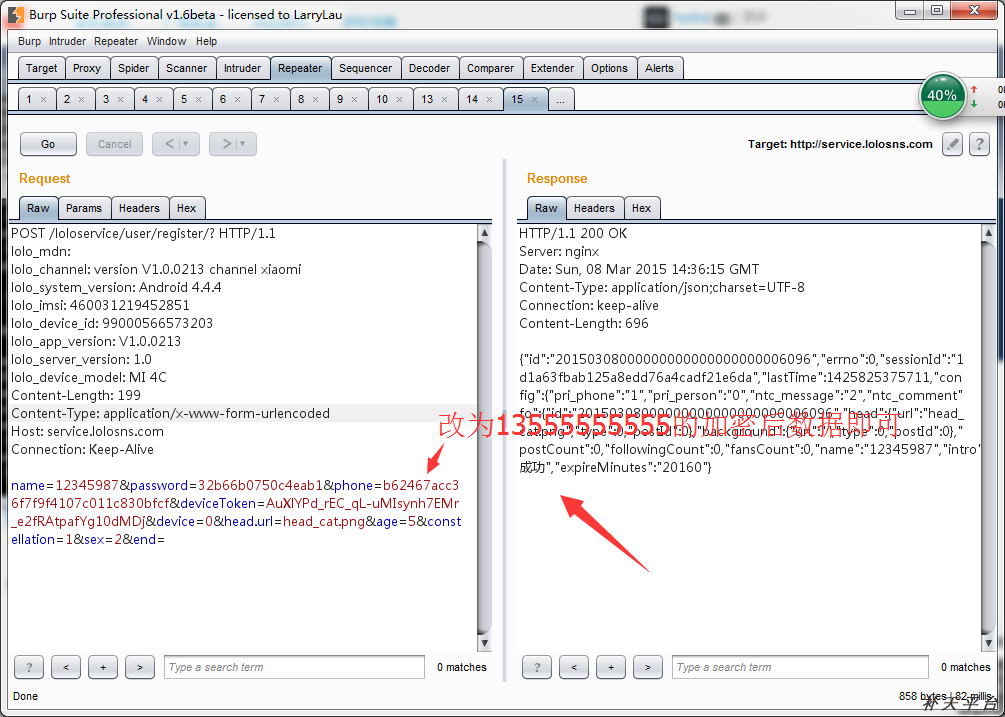Select the request Params tab

click(x=84, y=208)
